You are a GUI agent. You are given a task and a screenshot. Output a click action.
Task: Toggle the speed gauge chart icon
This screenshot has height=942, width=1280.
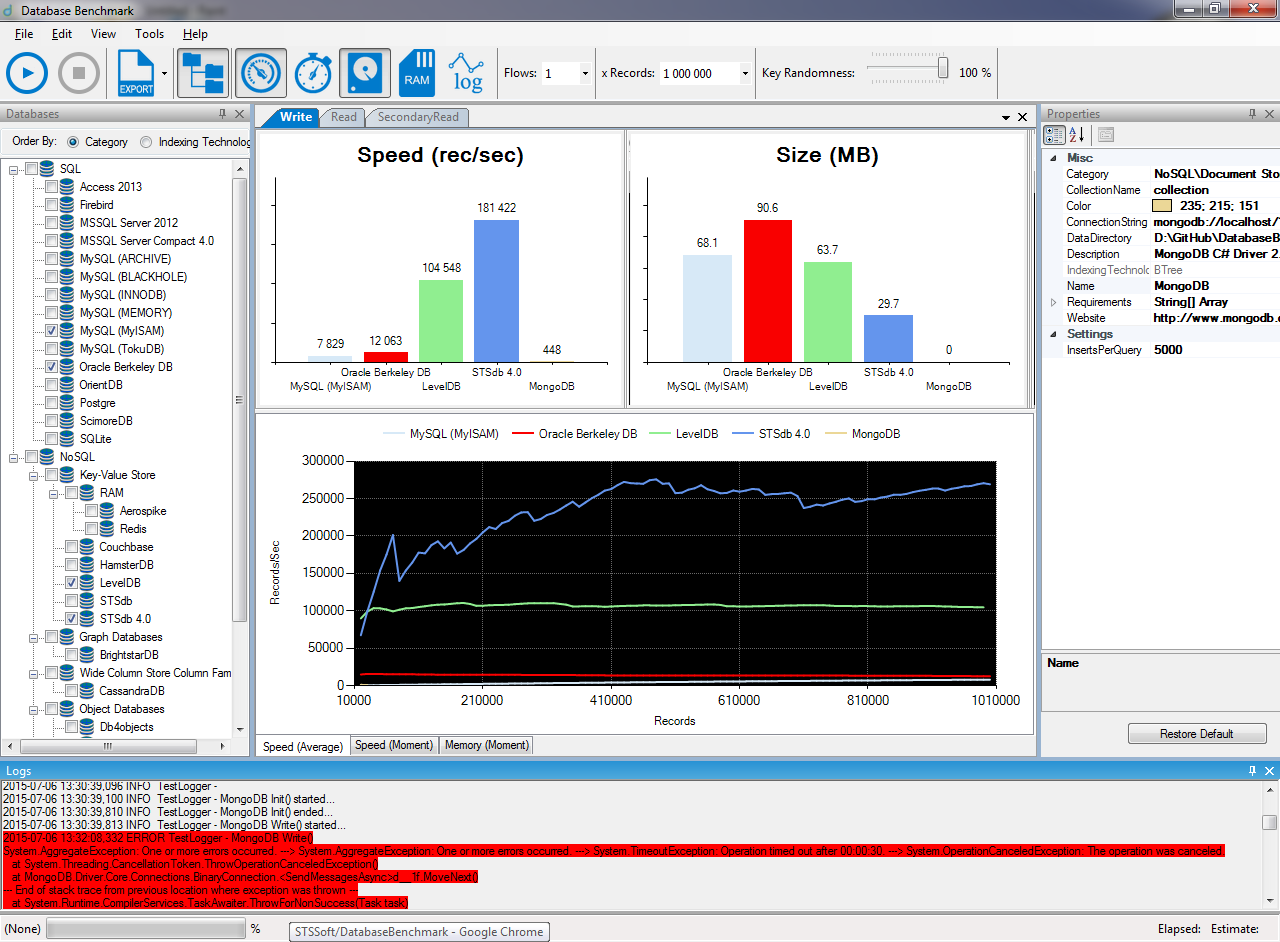(261, 73)
